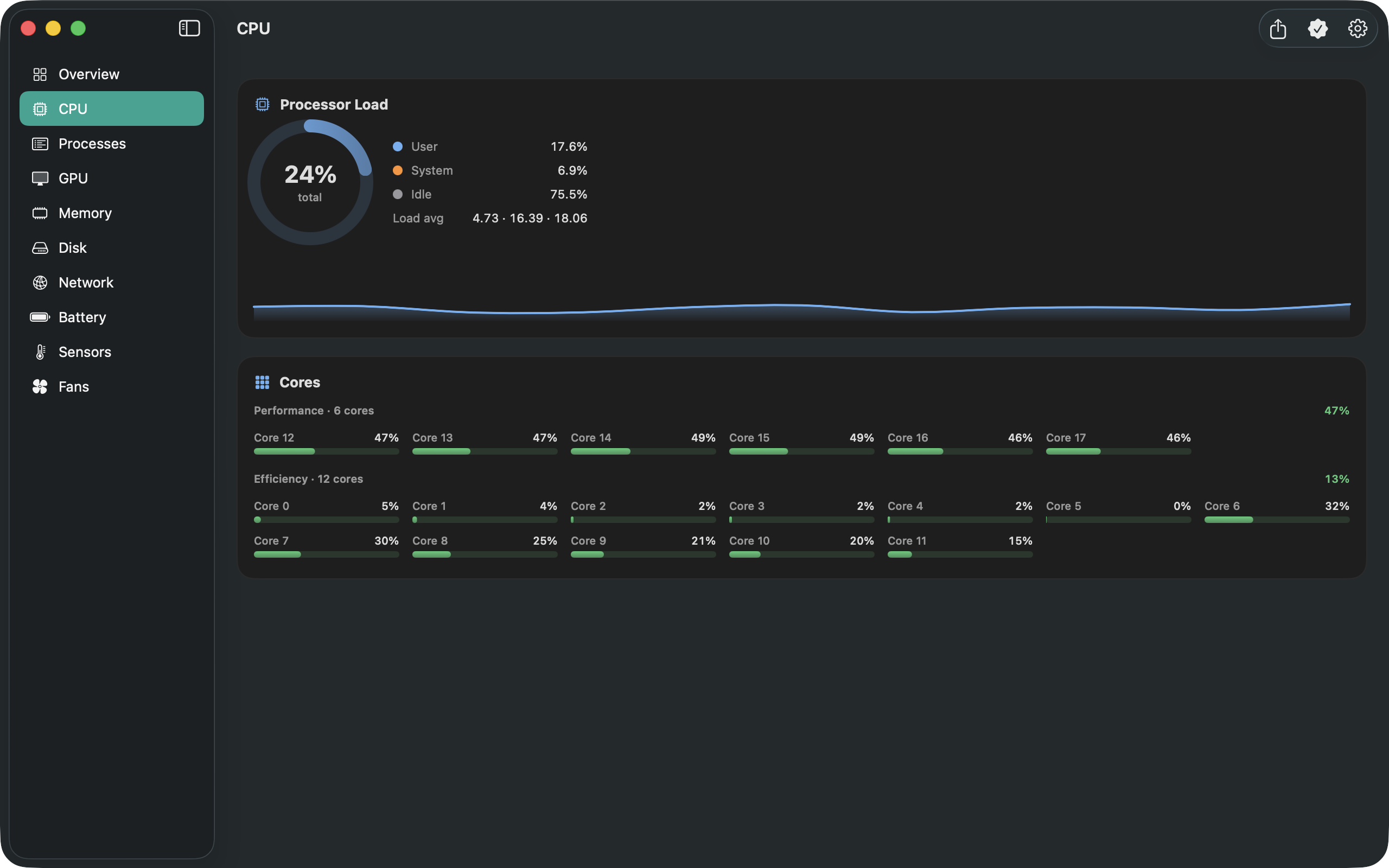The image size is (1389, 868).
Task: Click the blue User legend dot
Action: click(x=397, y=146)
